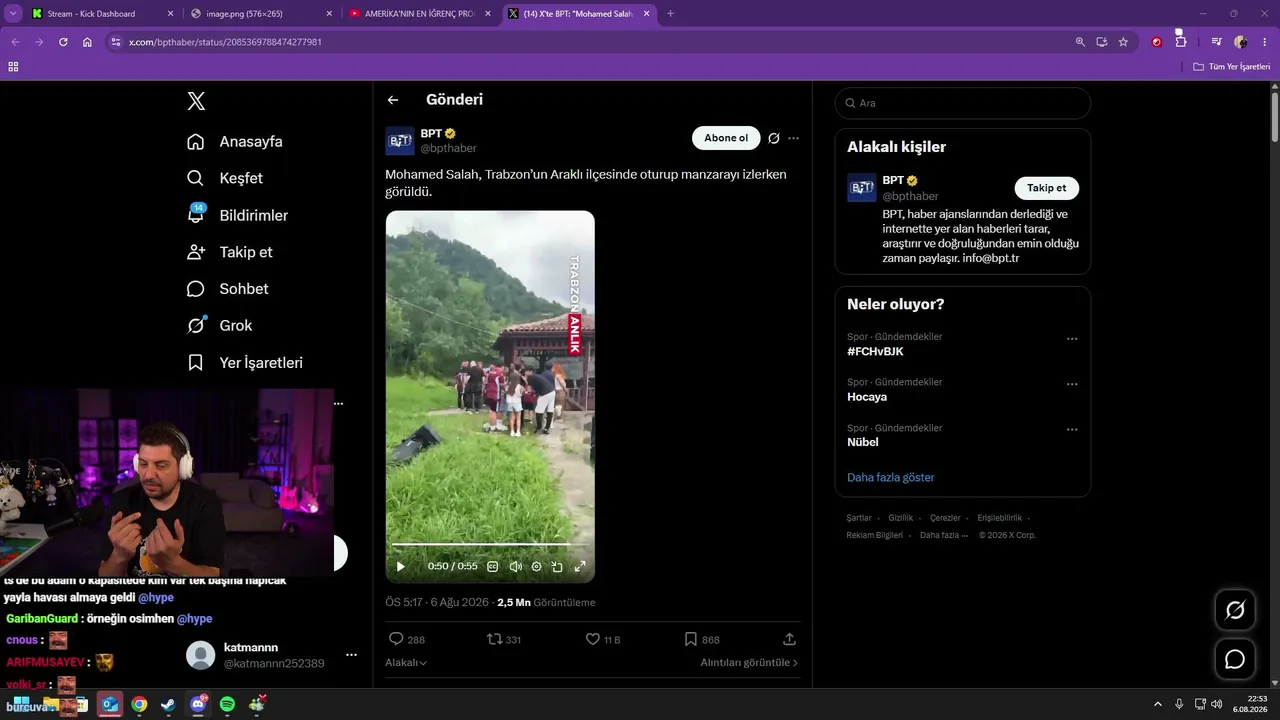Open the Şartlar footer link
The height and width of the screenshot is (720, 1280).
(x=859, y=518)
